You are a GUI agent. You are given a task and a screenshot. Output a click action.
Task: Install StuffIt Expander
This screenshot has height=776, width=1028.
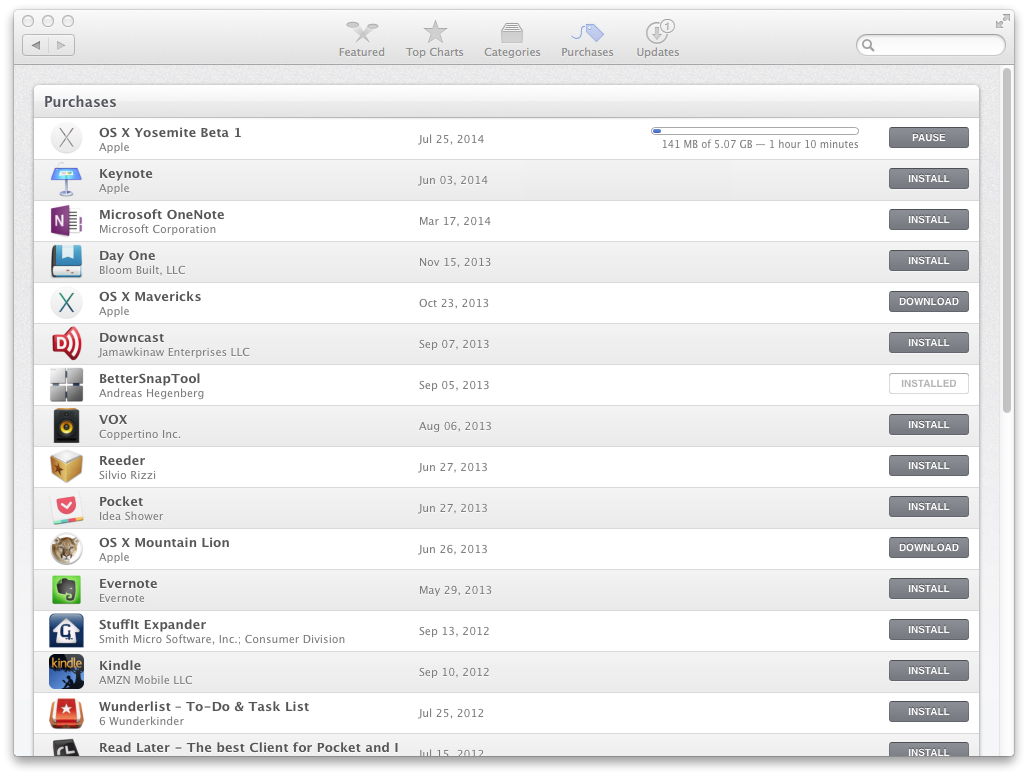tap(928, 629)
